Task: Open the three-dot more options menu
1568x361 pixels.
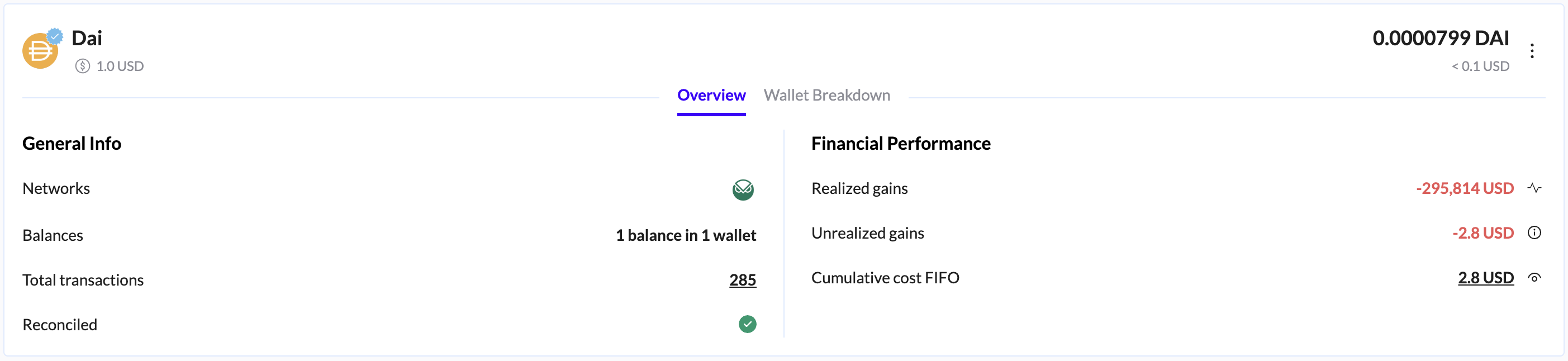Action: (x=1532, y=51)
